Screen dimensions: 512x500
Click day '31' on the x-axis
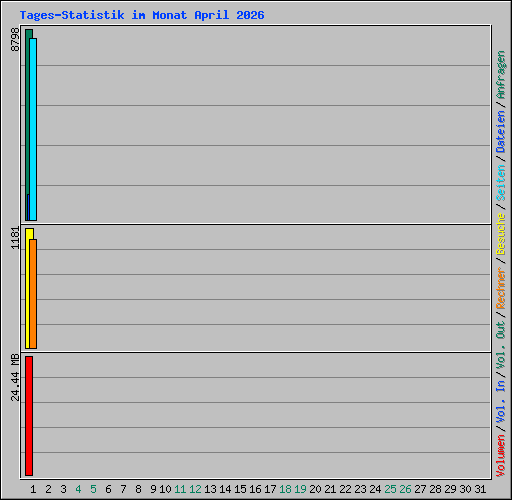point(480,489)
